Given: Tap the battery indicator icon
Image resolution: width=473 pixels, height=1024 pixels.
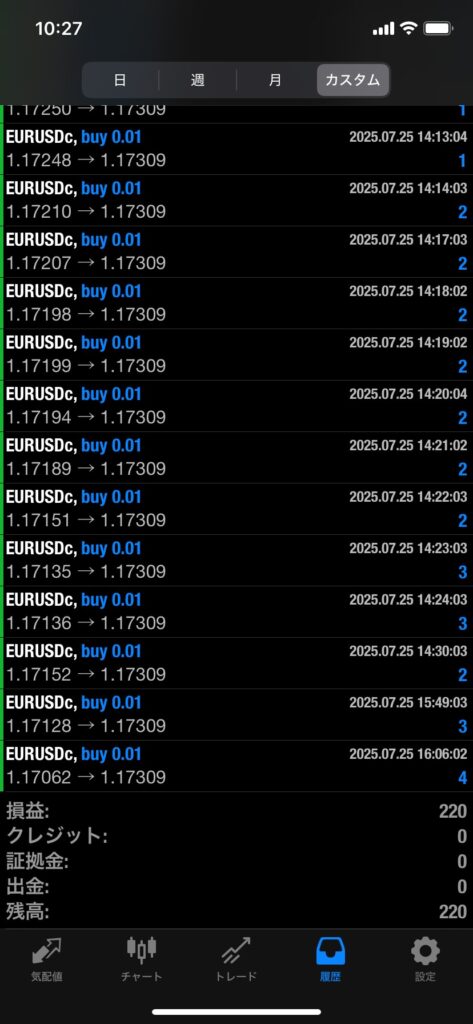Looking at the screenshot, I should (438, 28).
